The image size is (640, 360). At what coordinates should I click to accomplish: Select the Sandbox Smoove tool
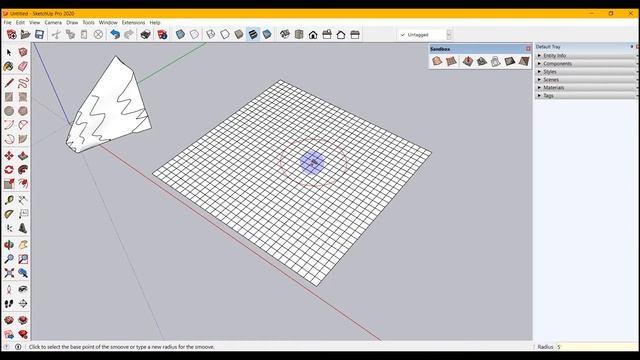pos(467,61)
